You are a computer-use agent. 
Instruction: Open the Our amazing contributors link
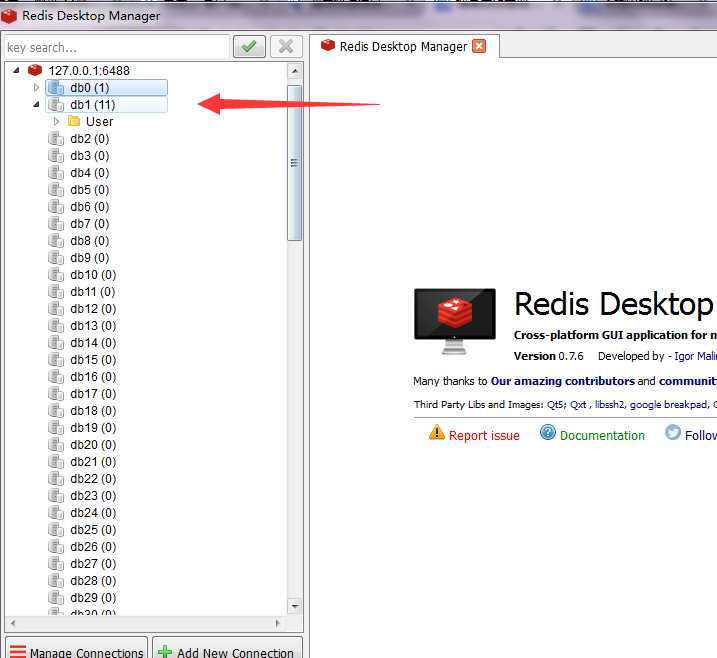coord(562,381)
